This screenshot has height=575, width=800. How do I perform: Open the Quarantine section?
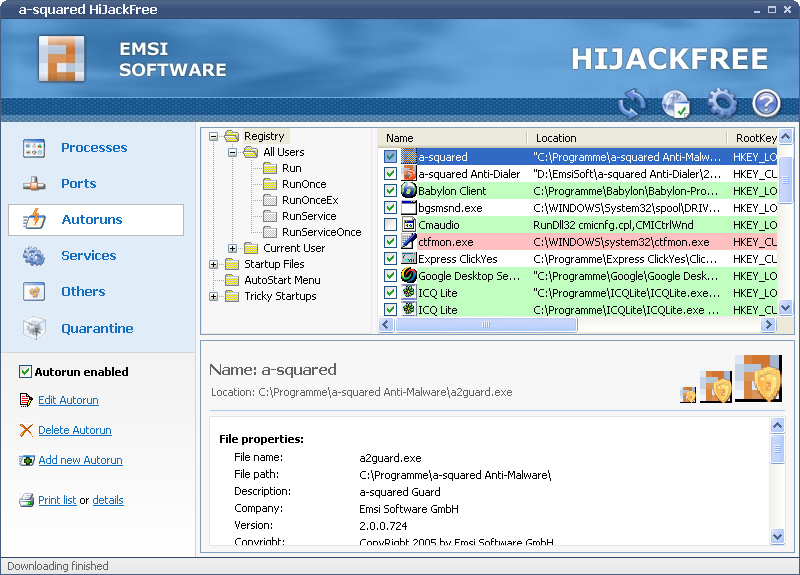point(97,329)
